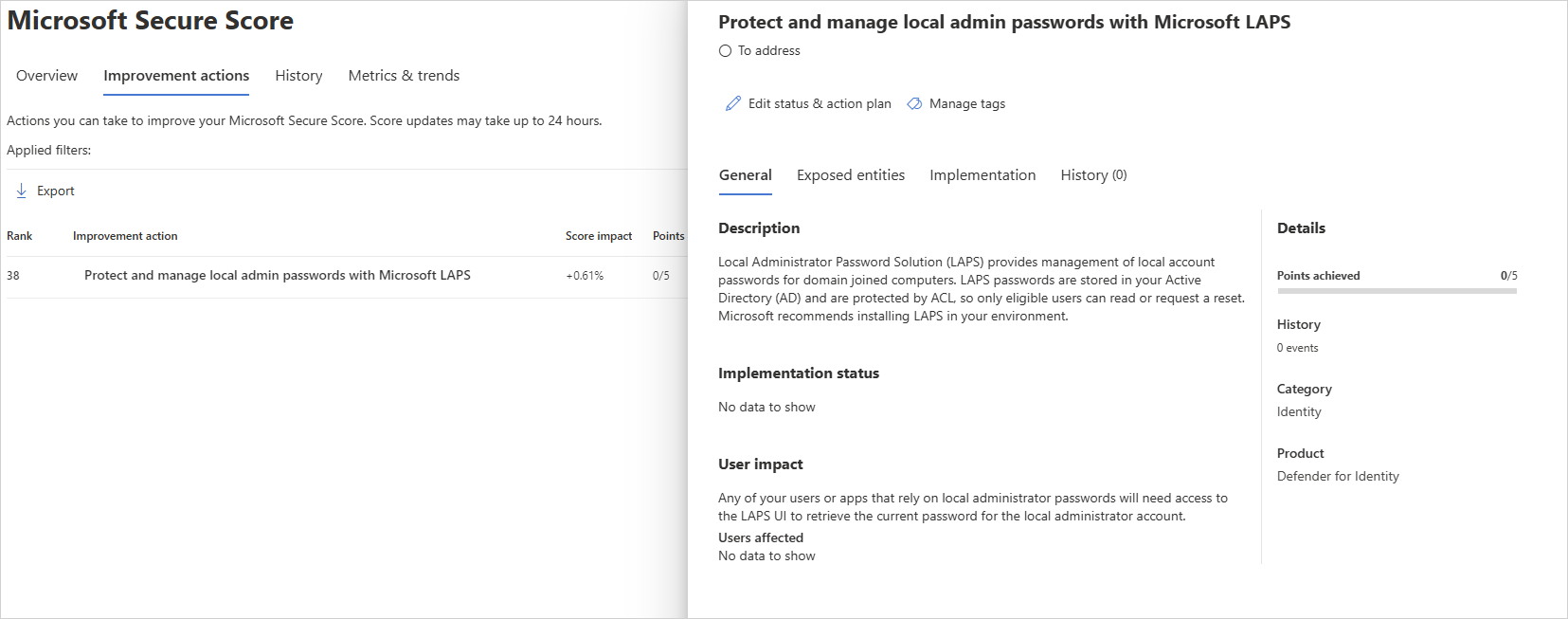Sort by Score impact column header

[598, 236]
